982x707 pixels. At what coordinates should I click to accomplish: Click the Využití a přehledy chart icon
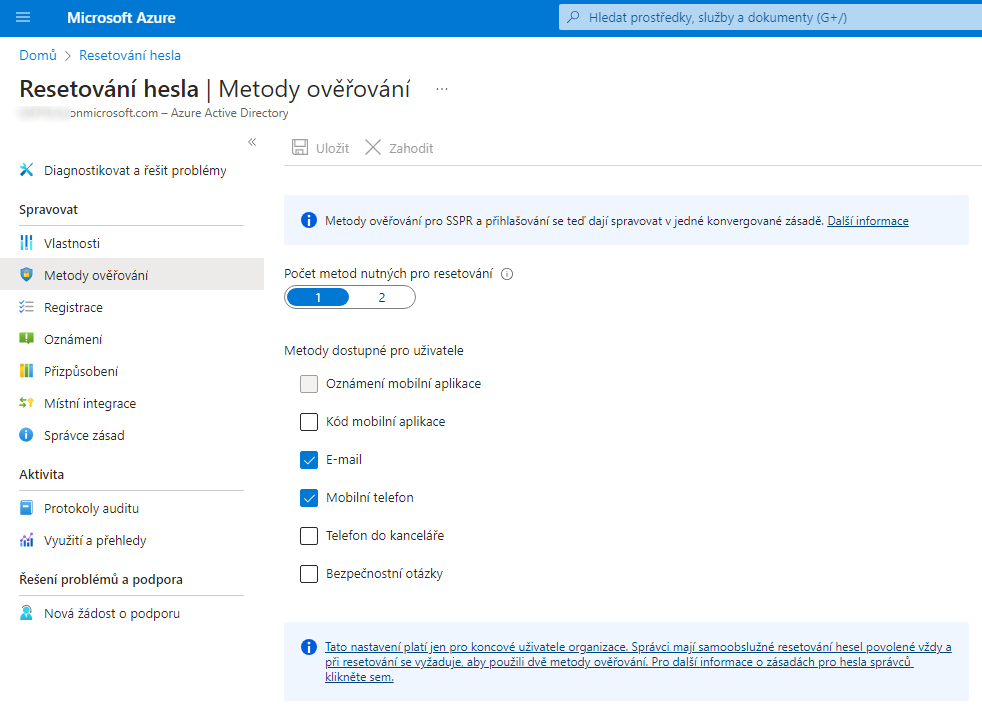[x=26, y=540]
